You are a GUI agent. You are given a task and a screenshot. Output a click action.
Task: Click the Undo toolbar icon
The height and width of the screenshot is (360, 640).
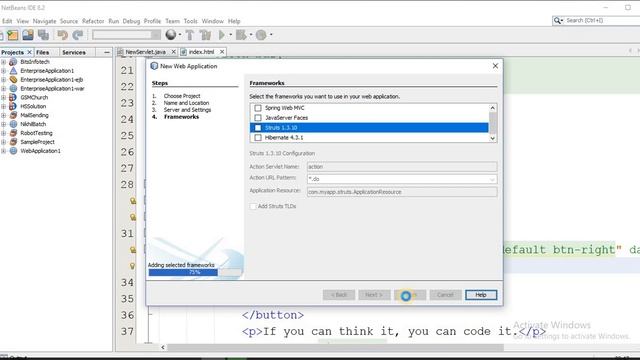pos(62,35)
